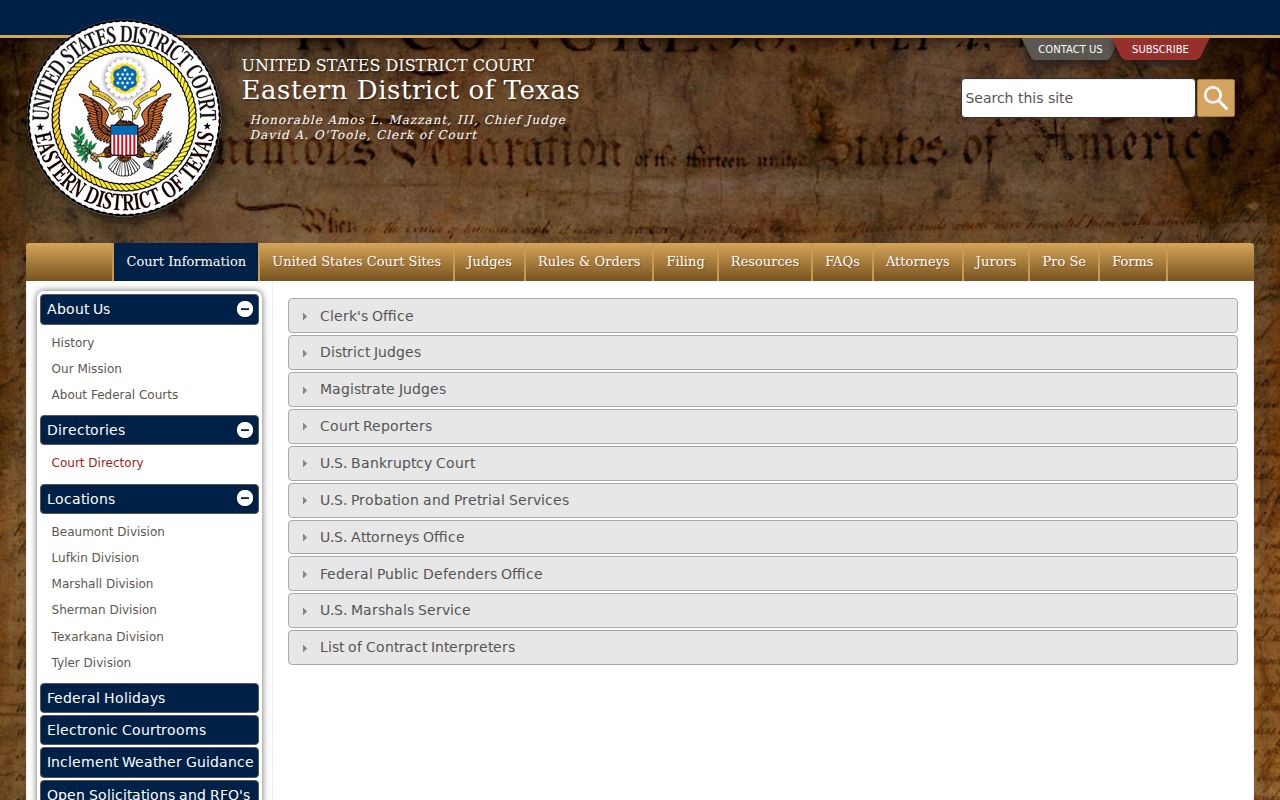
Task: Expand the U.S. Bankruptcy Court accordion
Action: (x=763, y=463)
